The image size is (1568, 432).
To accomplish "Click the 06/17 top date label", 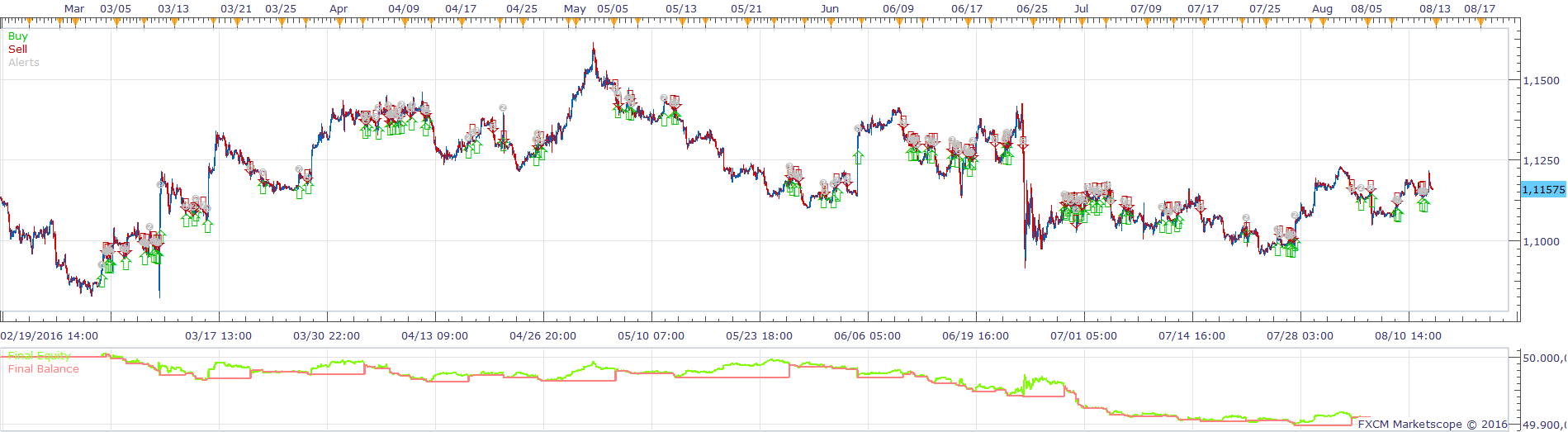I will pos(967,9).
